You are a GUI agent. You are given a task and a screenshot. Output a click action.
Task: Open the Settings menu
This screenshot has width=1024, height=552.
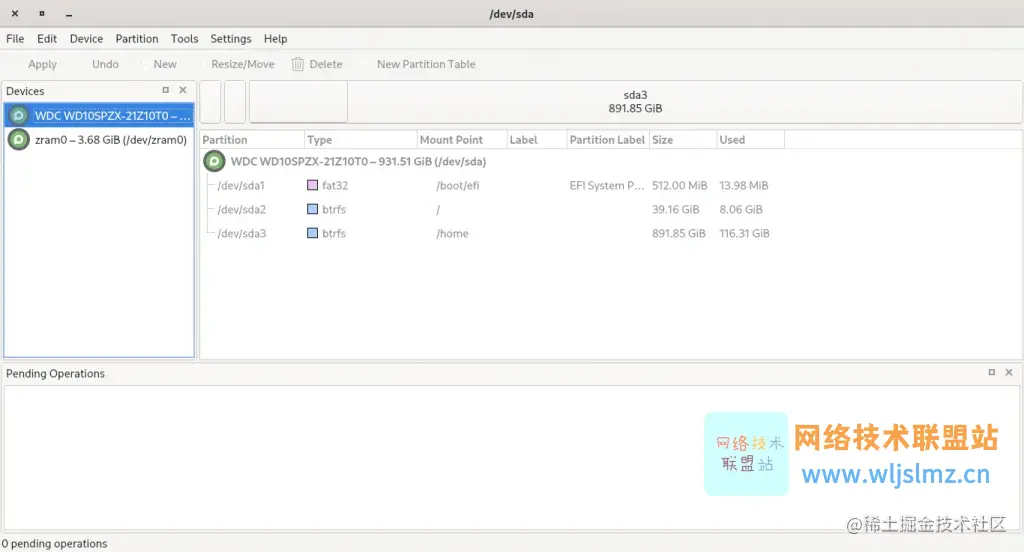[231, 39]
